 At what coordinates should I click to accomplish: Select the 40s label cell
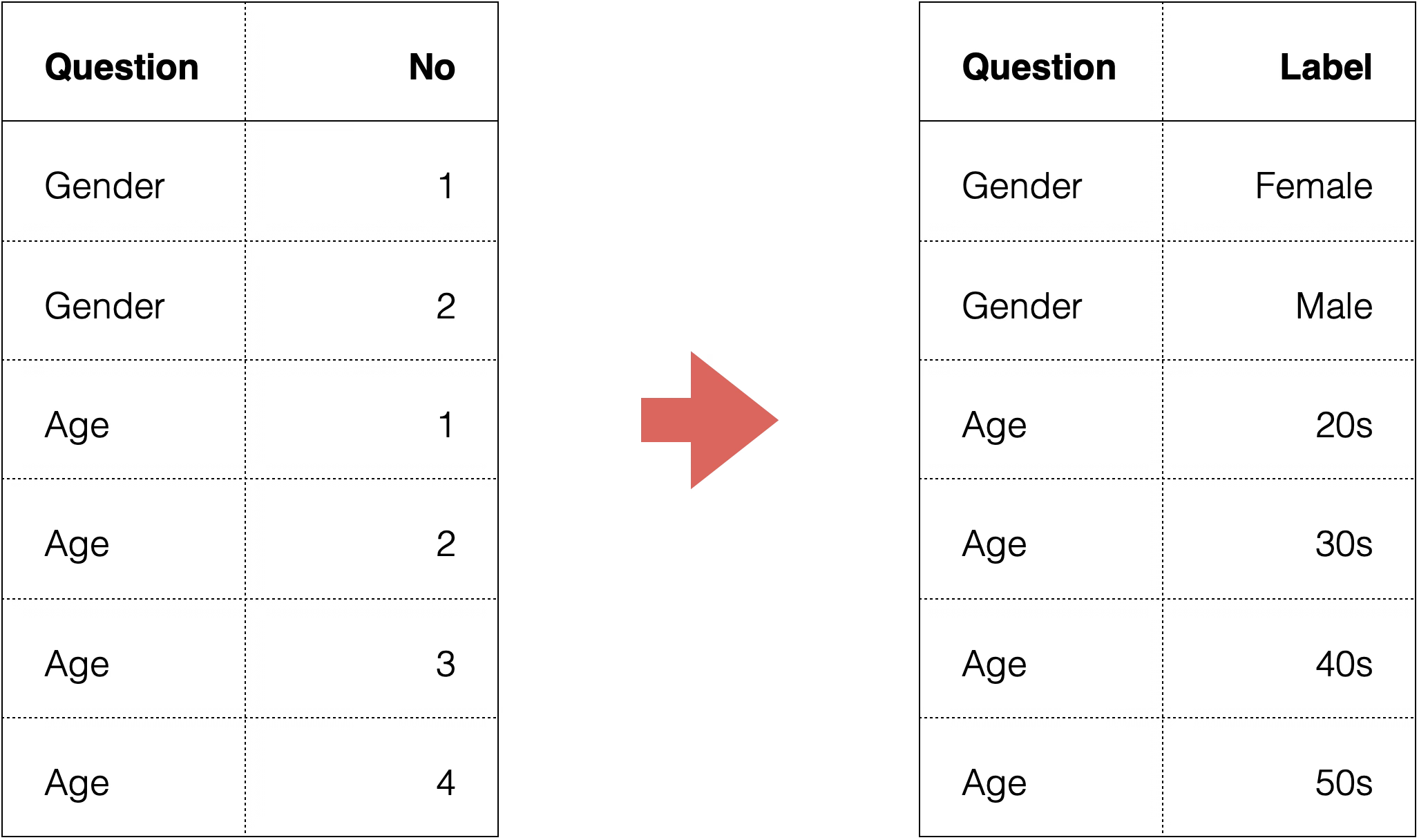(x=1344, y=664)
